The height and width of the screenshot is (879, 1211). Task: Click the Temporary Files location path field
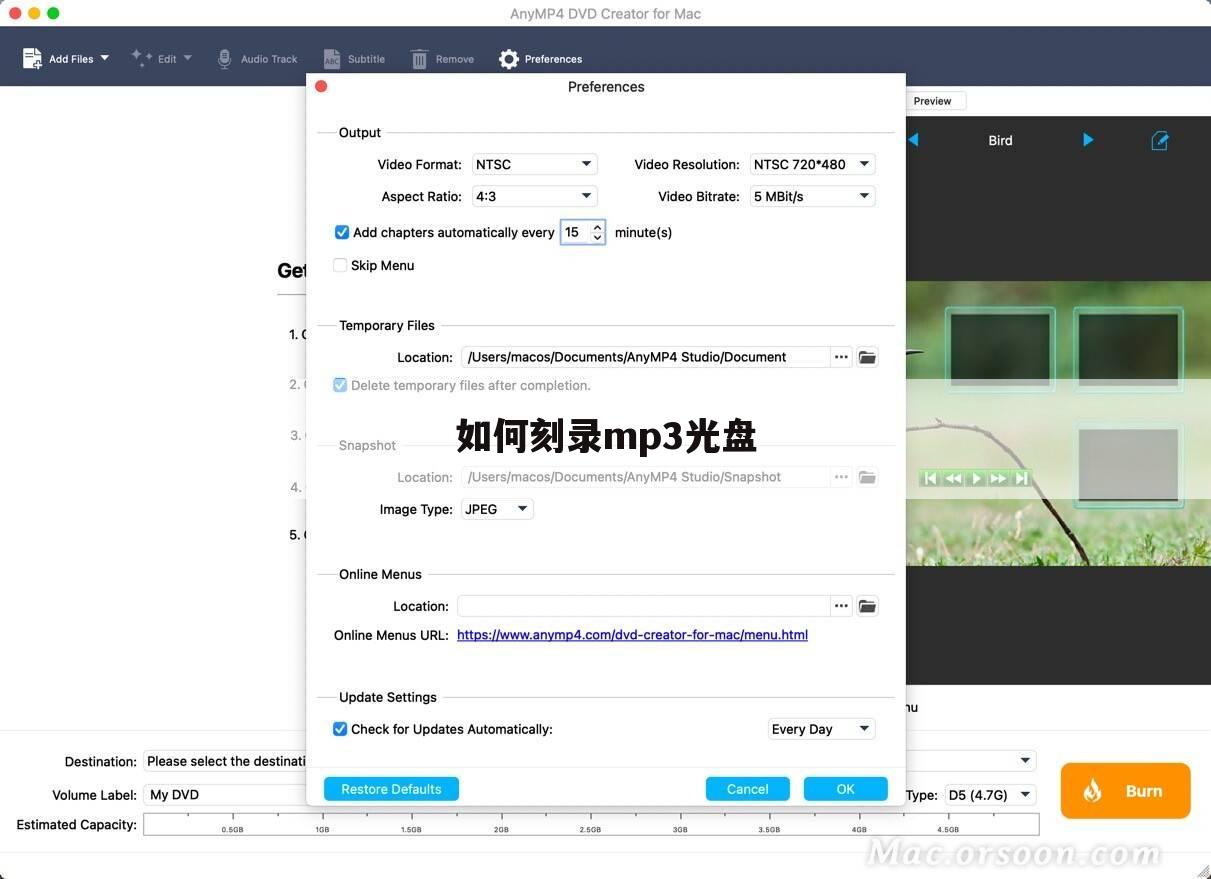coord(645,357)
